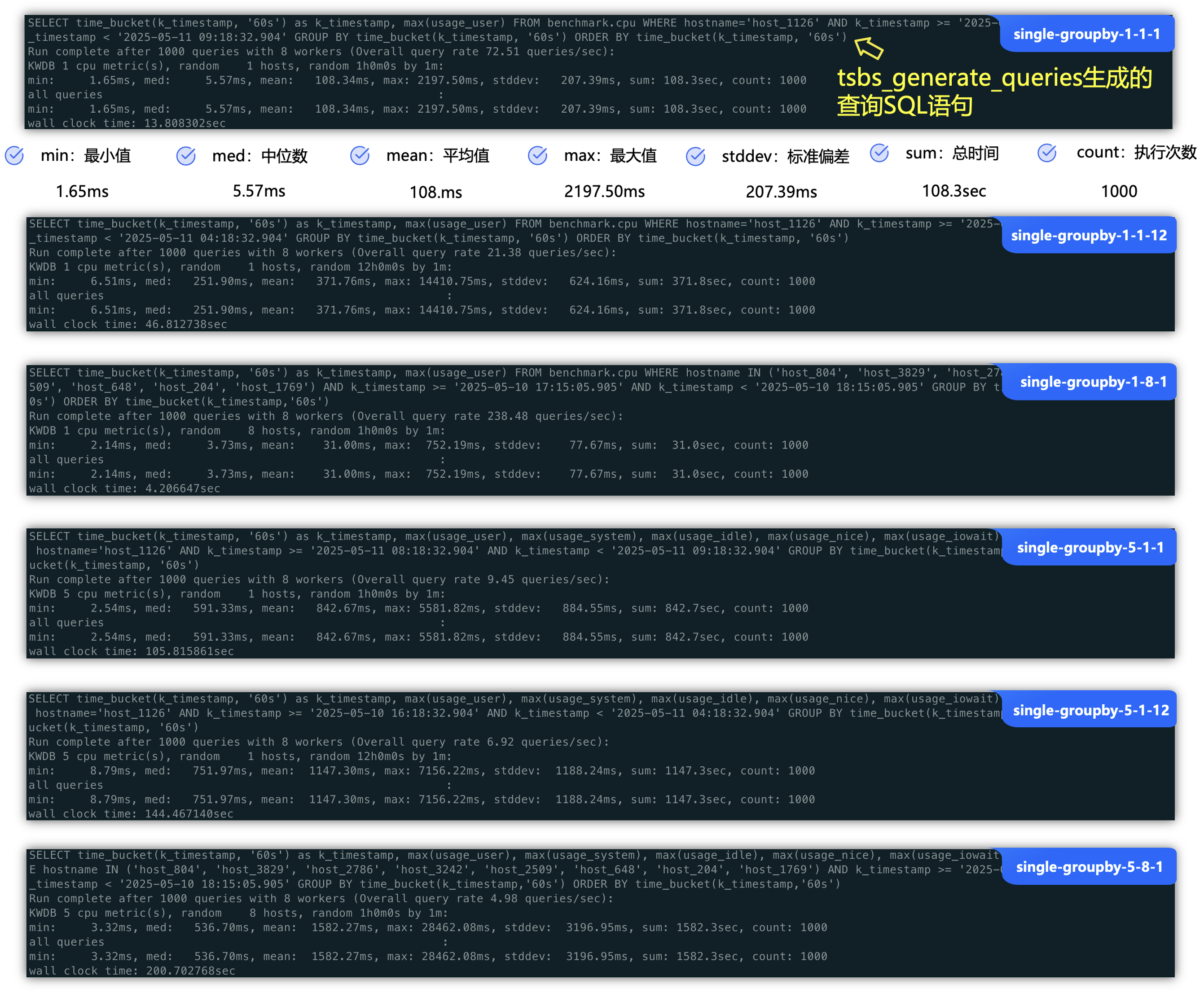This screenshot has width=1204, height=993.
Task: Click the checkmark icon beside med 中位数
Action: (x=186, y=156)
